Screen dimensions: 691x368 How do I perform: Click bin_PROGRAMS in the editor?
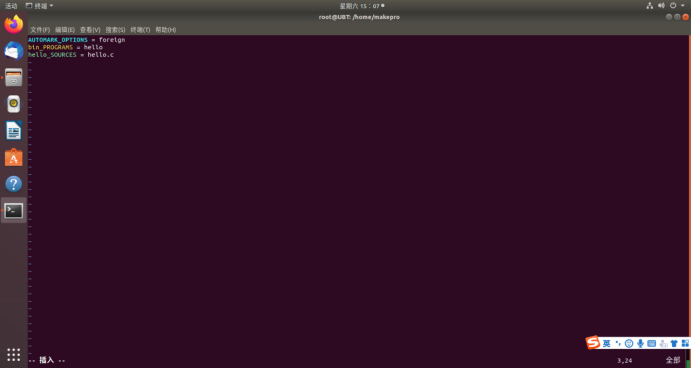50,47
